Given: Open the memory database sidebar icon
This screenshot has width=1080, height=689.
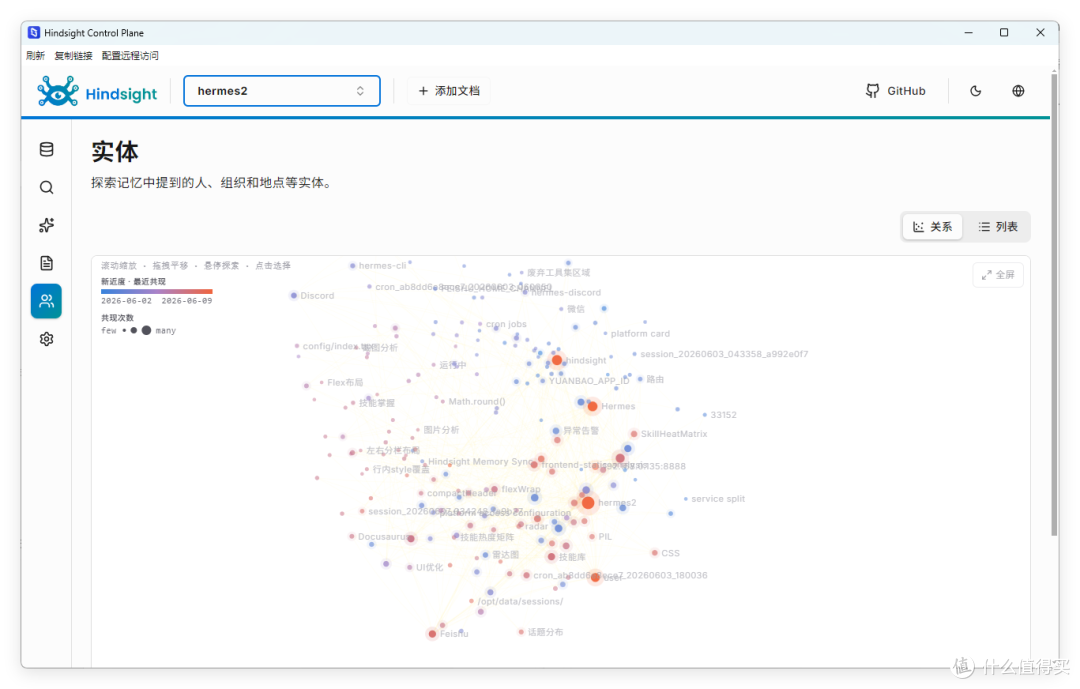Looking at the screenshot, I should (x=46, y=149).
